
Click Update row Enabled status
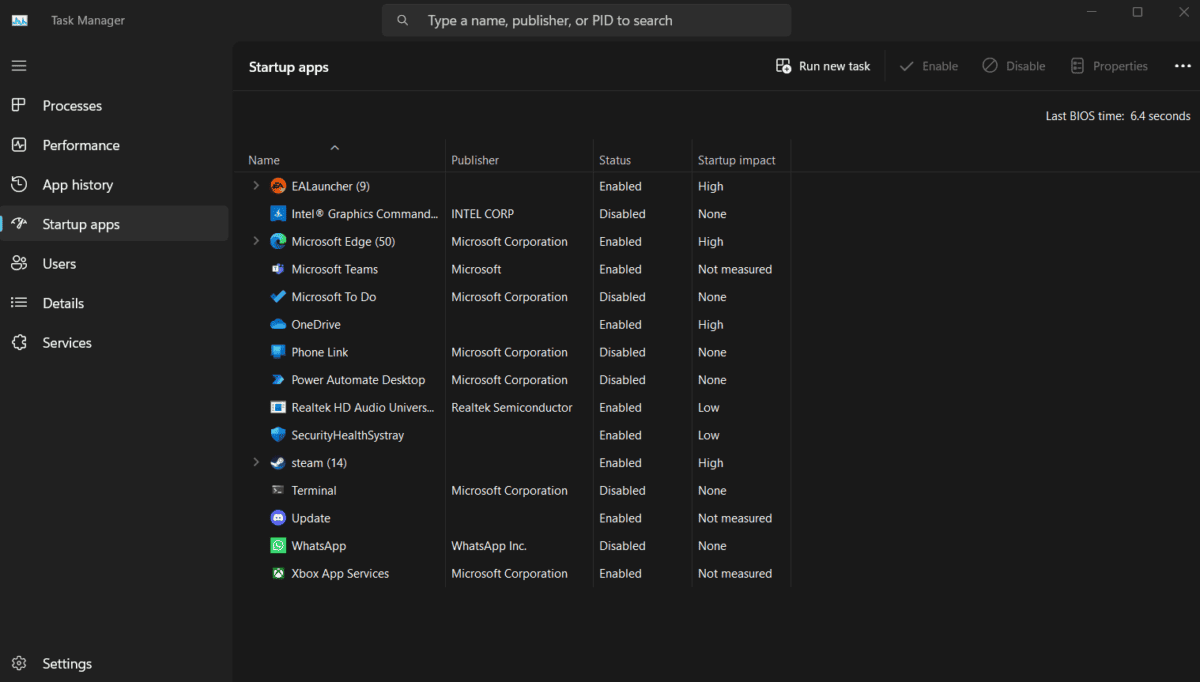tap(620, 518)
